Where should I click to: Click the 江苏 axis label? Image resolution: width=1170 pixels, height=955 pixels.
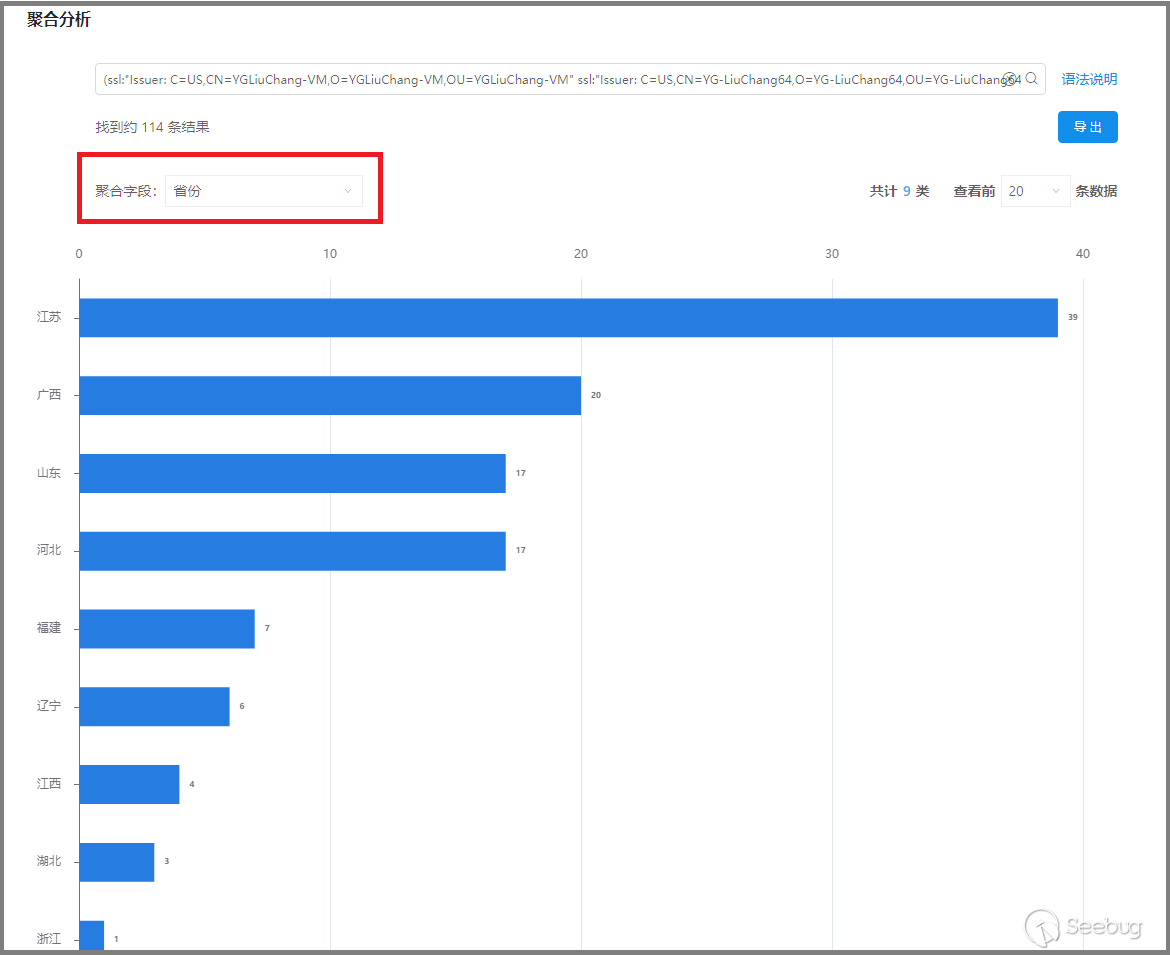49,317
